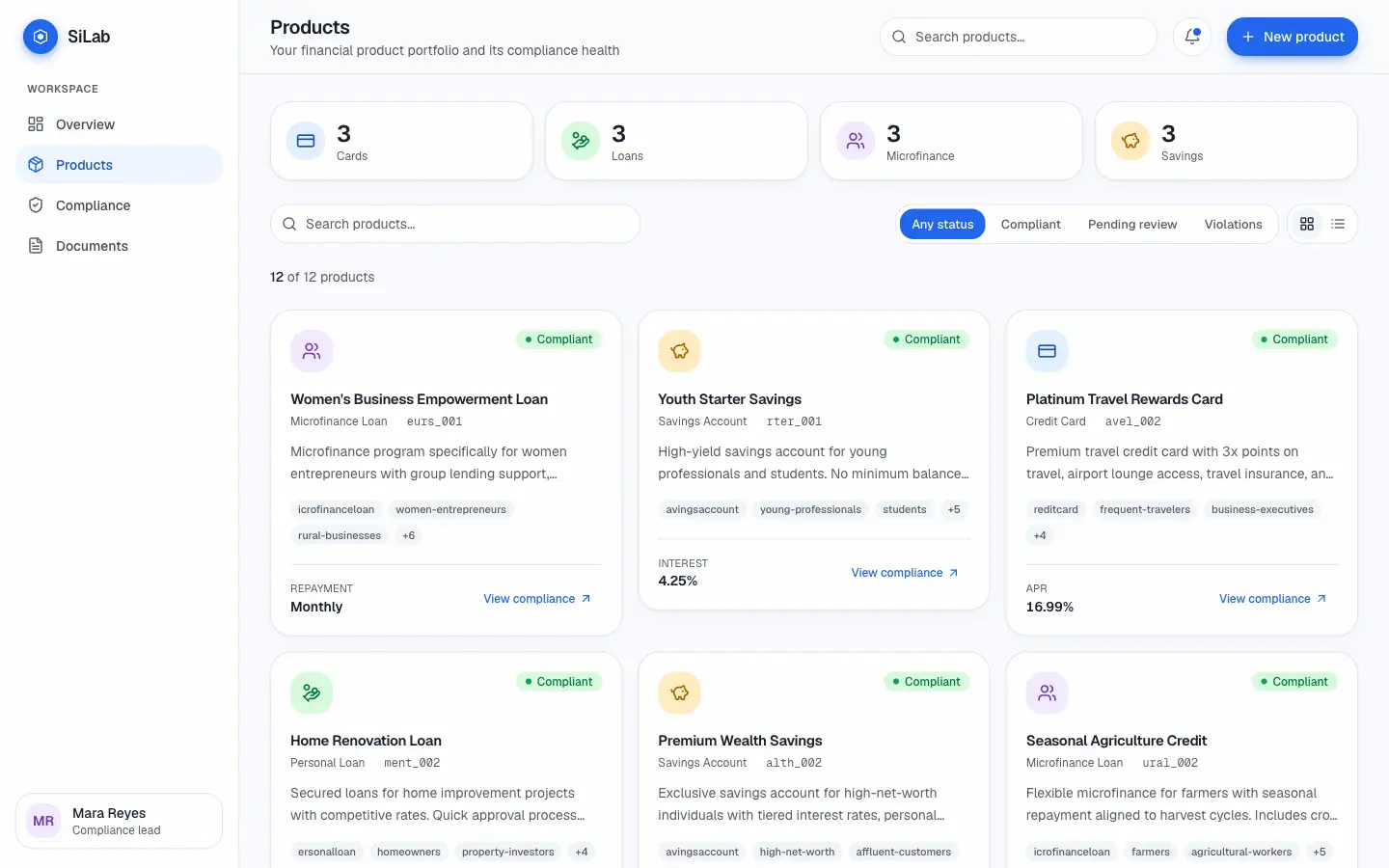
Task: Click the frequent-travelers tag
Action: [x=1144, y=509]
